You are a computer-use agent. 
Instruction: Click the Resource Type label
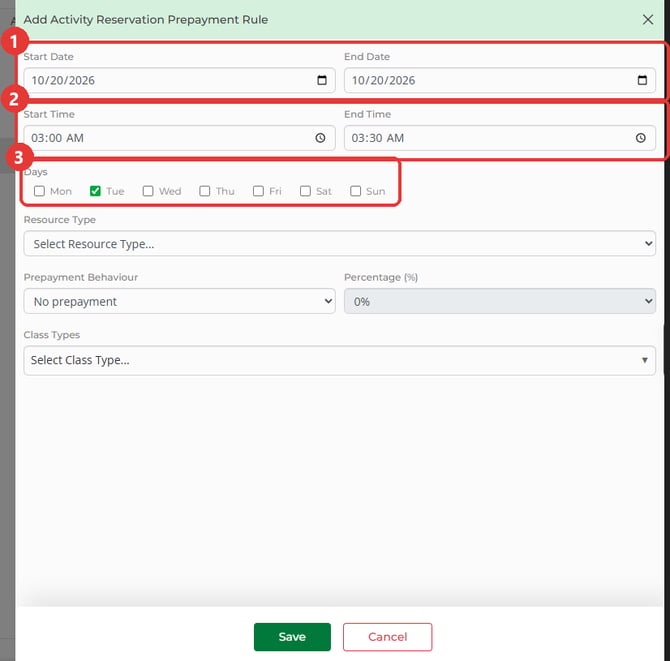click(60, 220)
